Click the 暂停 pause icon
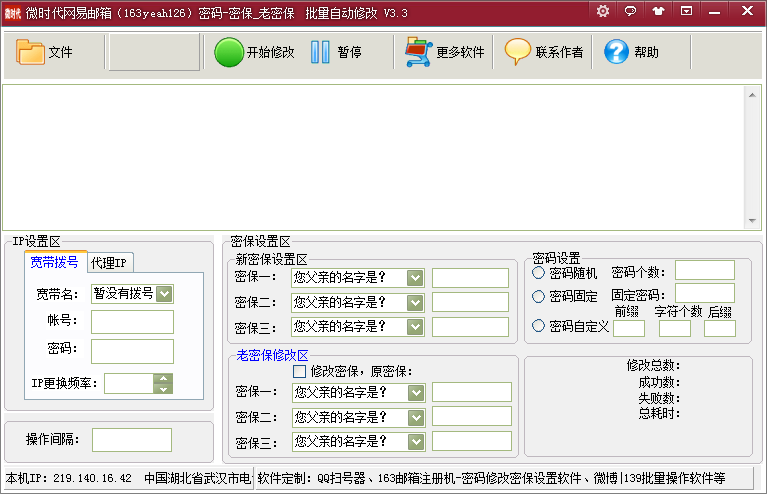767x494 pixels. click(320, 53)
